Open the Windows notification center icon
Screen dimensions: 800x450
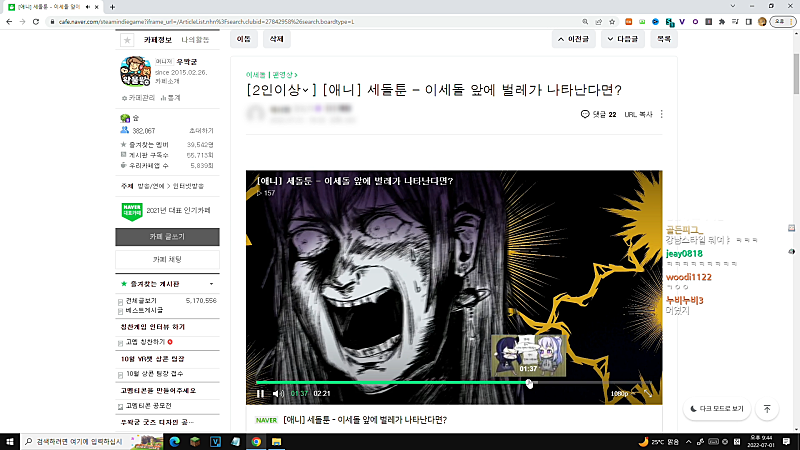tap(786, 441)
